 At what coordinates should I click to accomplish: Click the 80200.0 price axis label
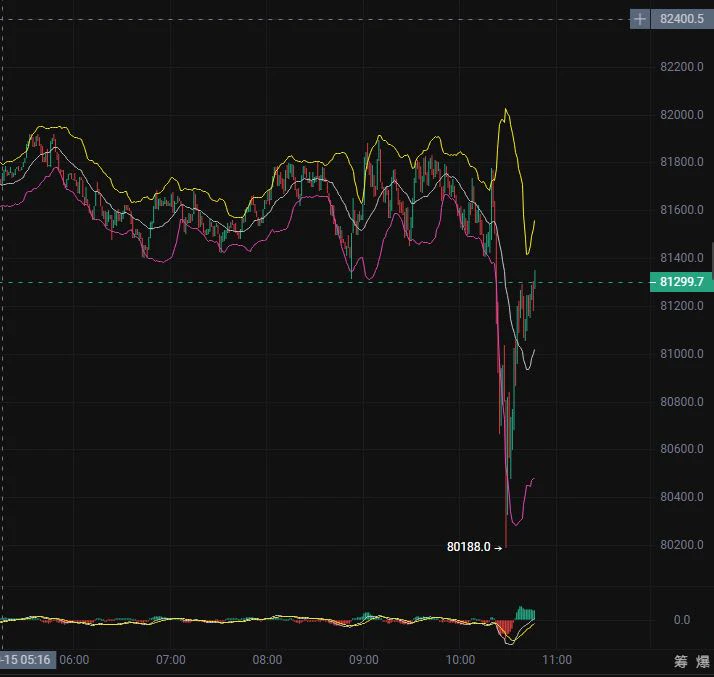click(682, 545)
